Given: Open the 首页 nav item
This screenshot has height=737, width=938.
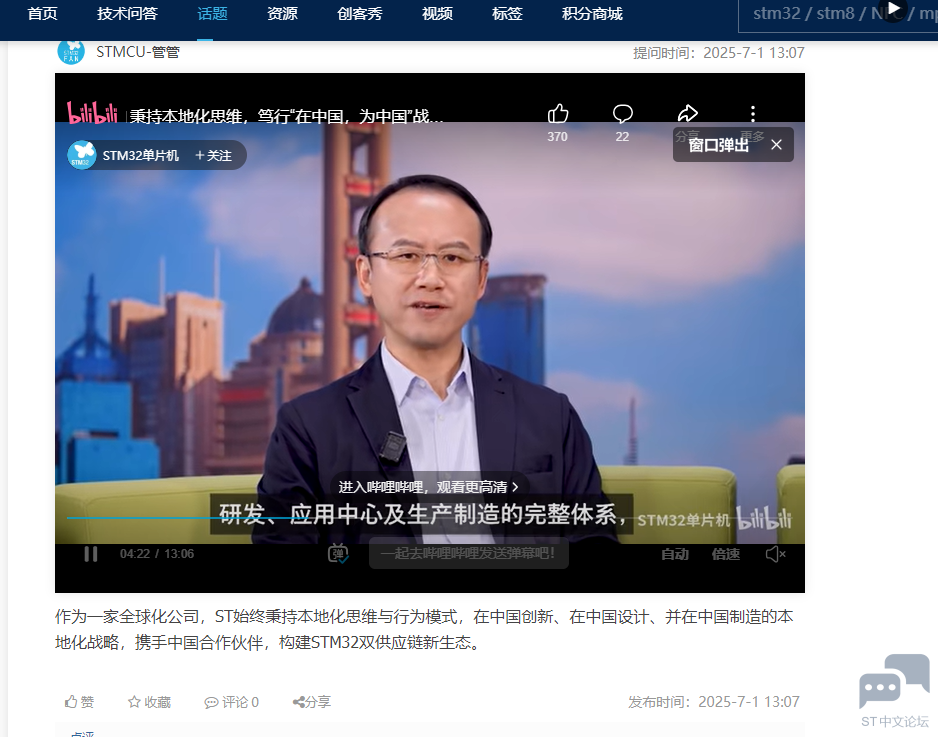Looking at the screenshot, I should click(x=42, y=13).
